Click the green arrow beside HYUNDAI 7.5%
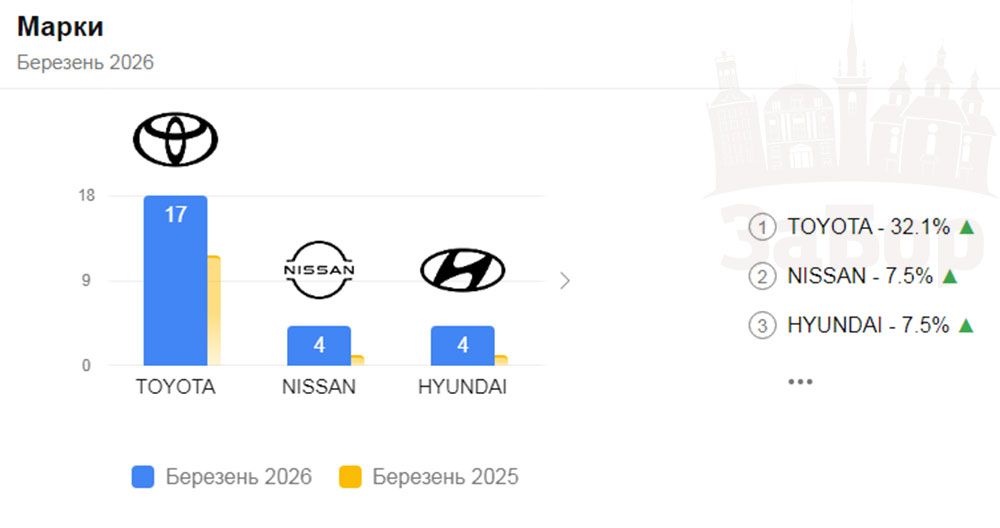Screen dimensions: 1000x528 click(x=966, y=325)
